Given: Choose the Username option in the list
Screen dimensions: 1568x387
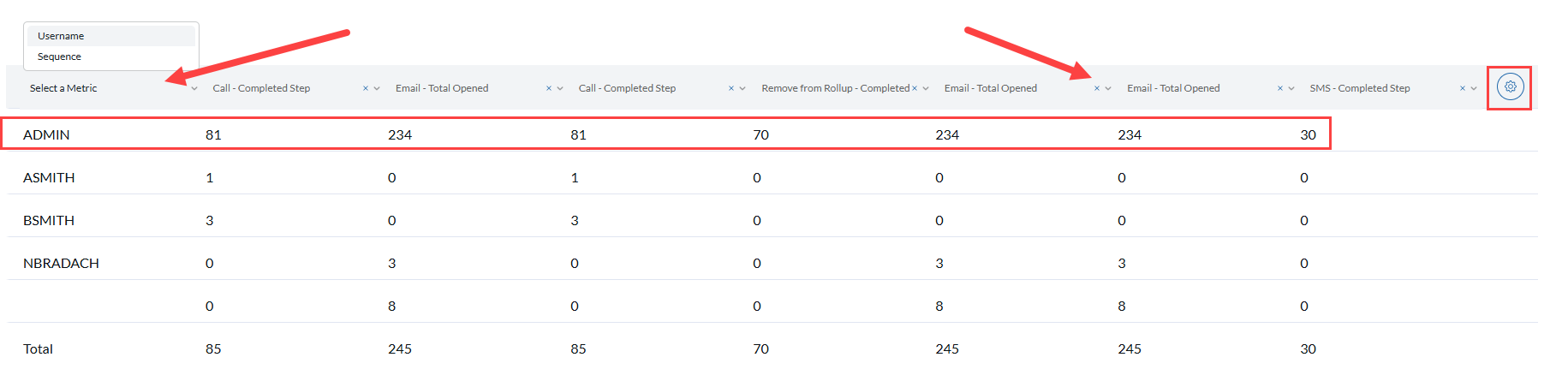Looking at the screenshot, I should pyautogui.click(x=111, y=36).
